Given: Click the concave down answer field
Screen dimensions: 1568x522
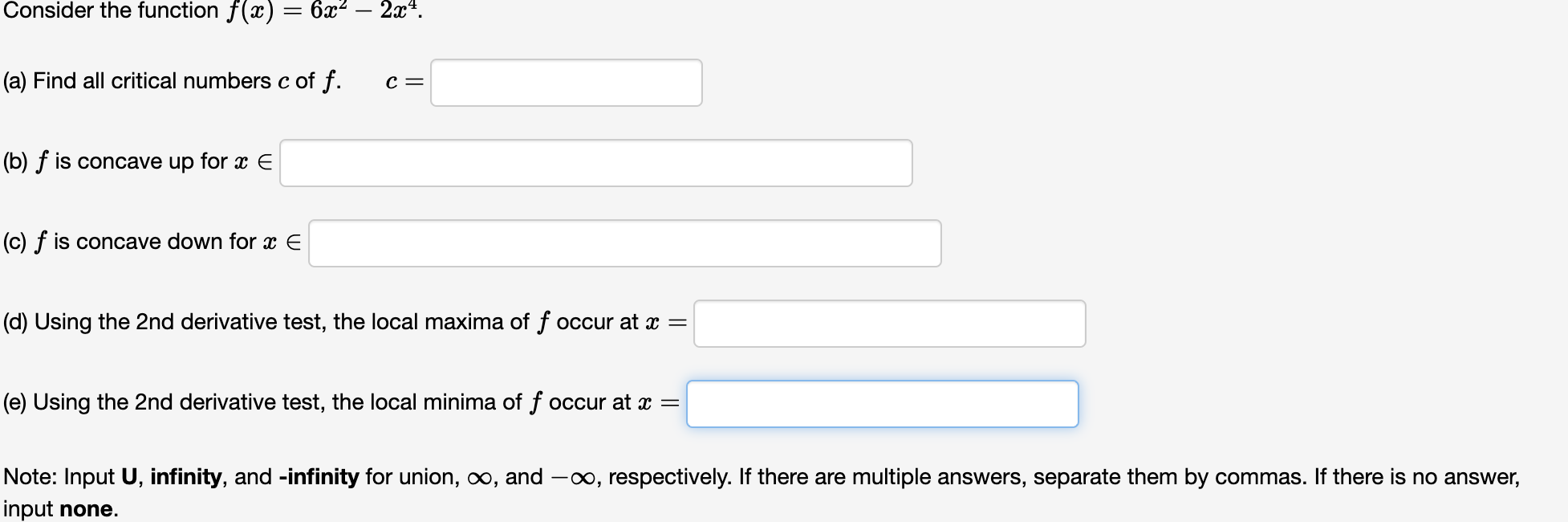Looking at the screenshot, I should (x=624, y=243).
